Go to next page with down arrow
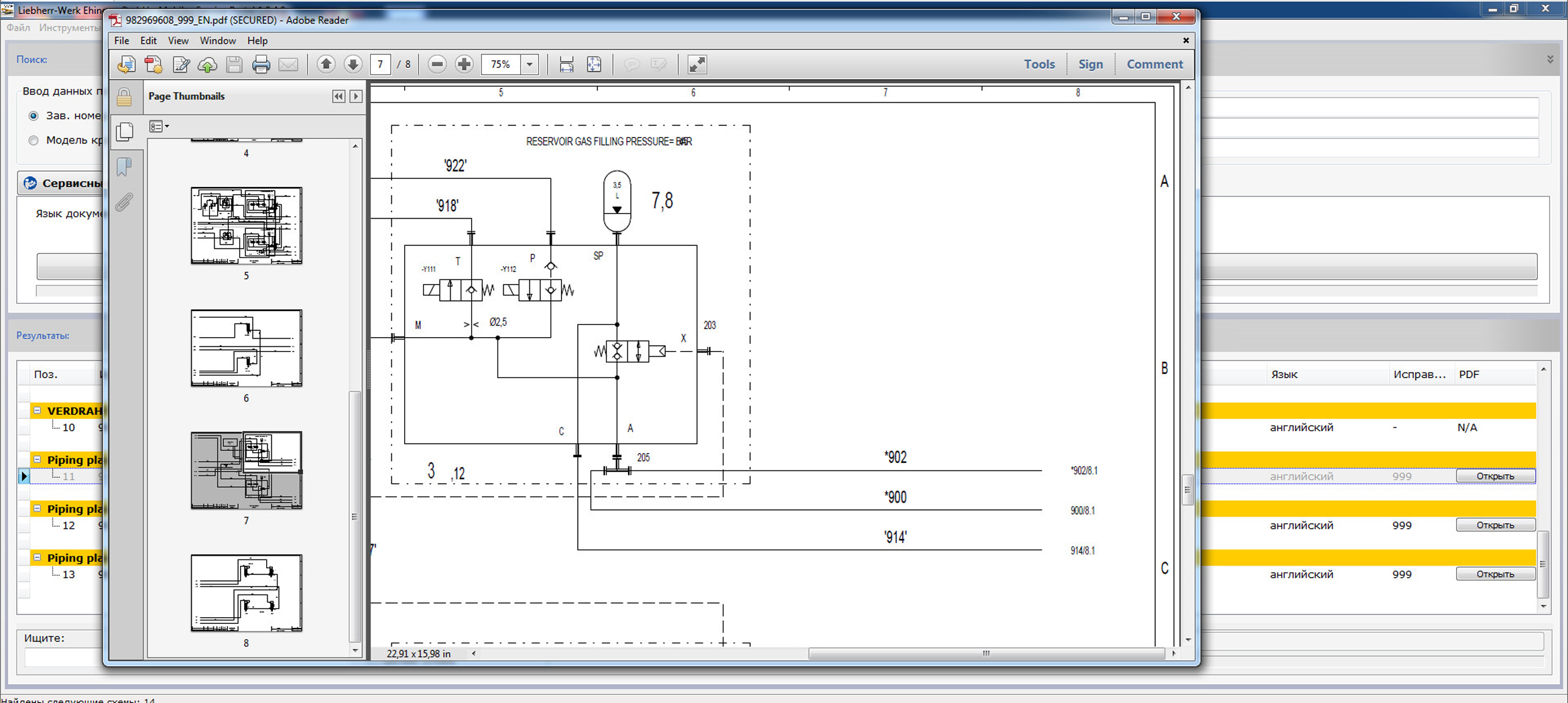This screenshot has height=703, width=1568. tap(353, 64)
